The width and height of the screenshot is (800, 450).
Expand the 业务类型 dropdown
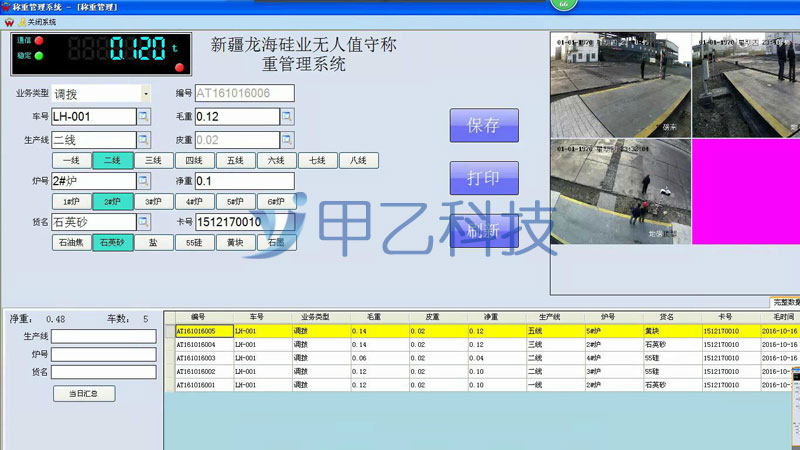point(146,93)
